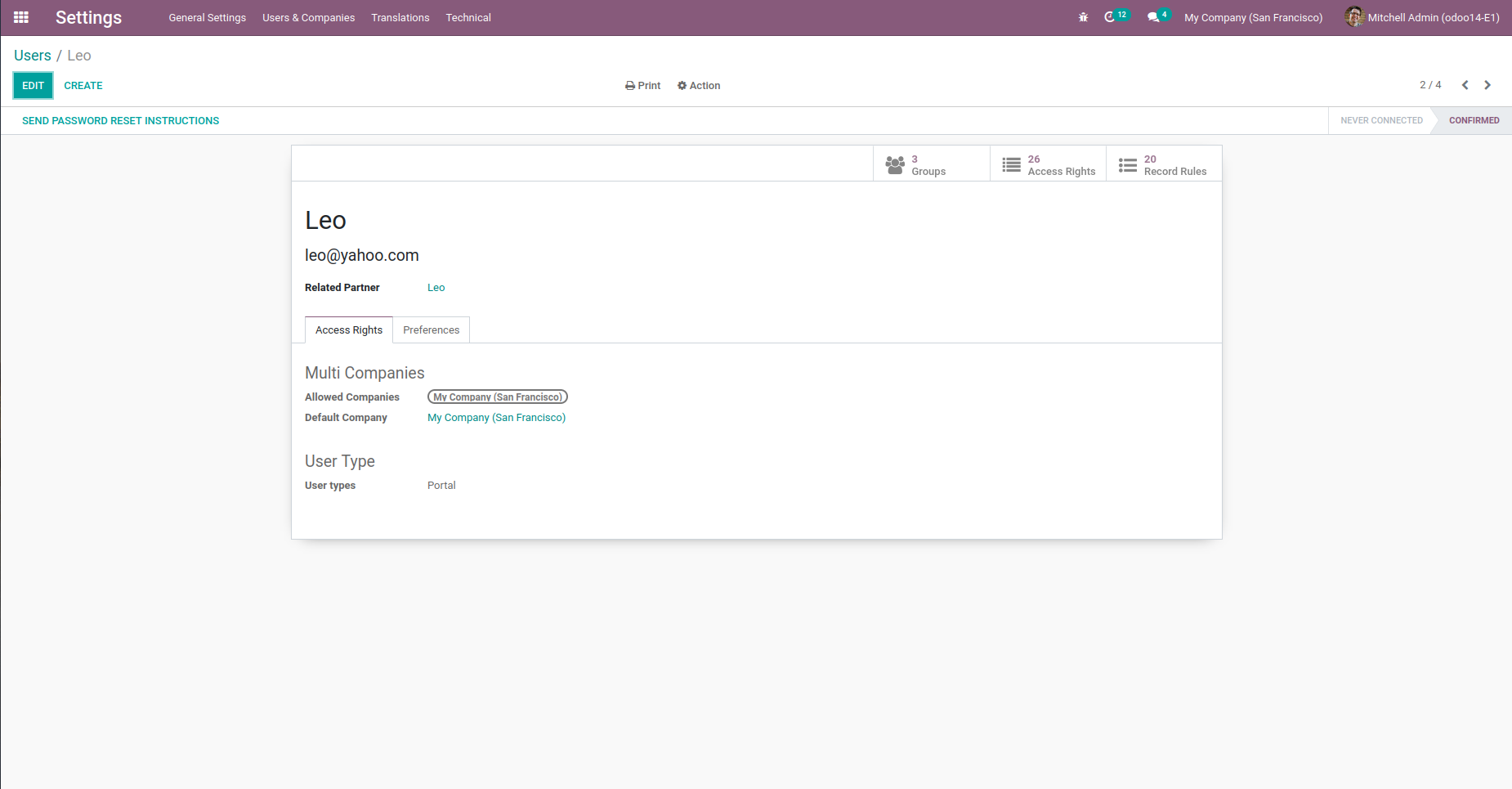Image resolution: width=1512 pixels, height=789 pixels.
Task: Click the Access Rights list icon
Action: [1011, 165]
